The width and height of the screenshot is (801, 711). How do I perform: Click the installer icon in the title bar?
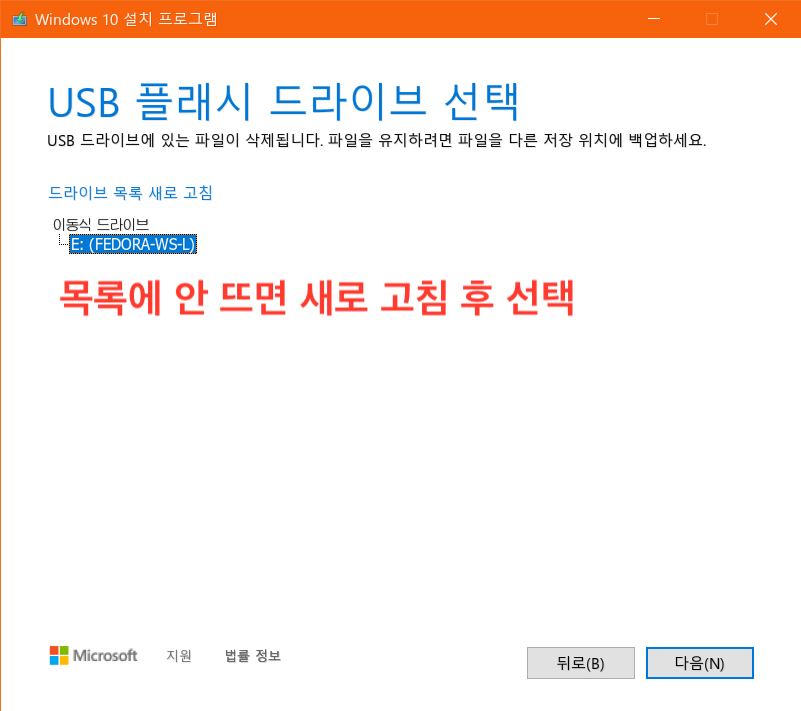click(18, 18)
